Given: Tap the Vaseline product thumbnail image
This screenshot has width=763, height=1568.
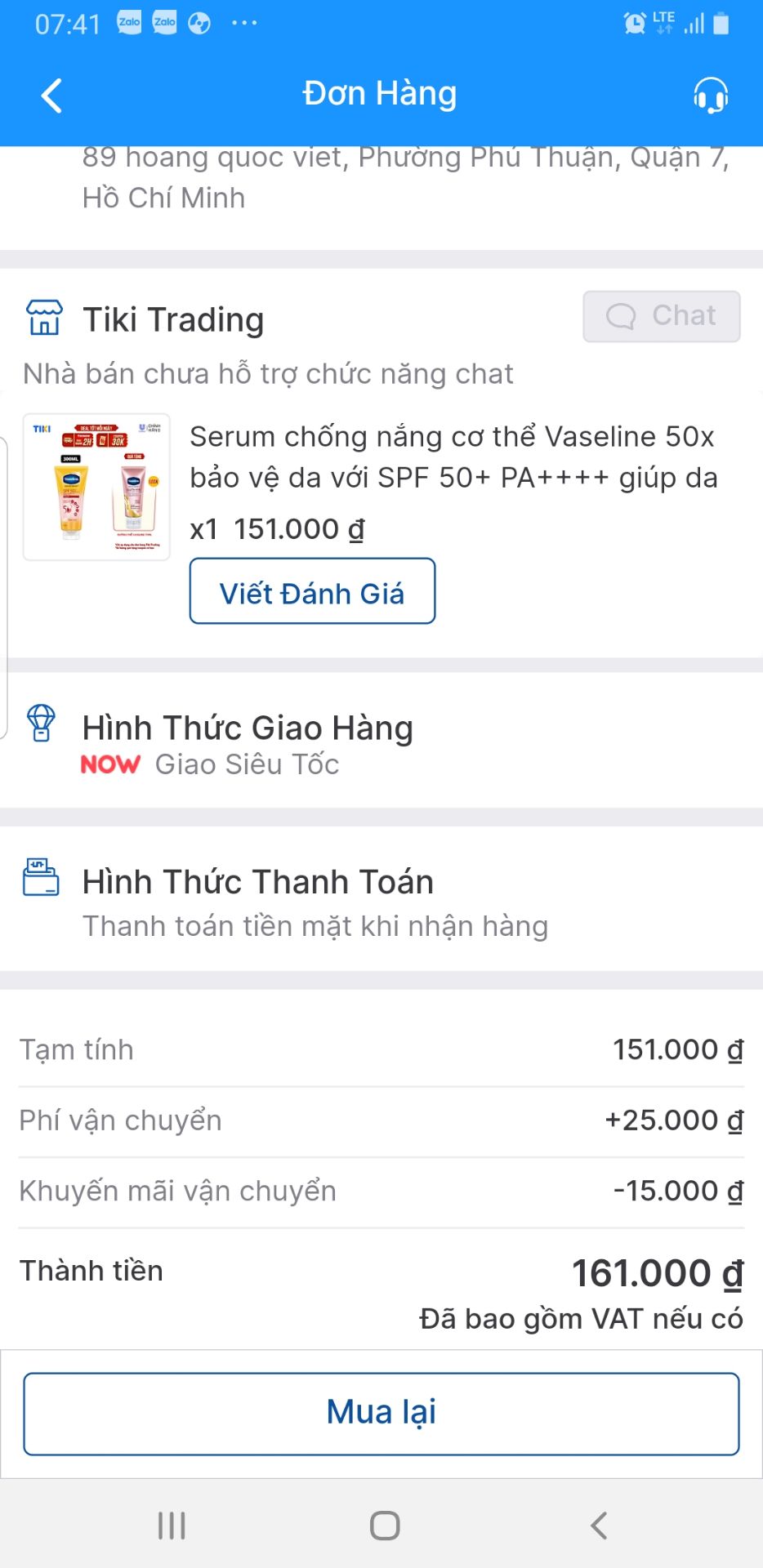Looking at the screenshot, I should [x=97, y=483].
